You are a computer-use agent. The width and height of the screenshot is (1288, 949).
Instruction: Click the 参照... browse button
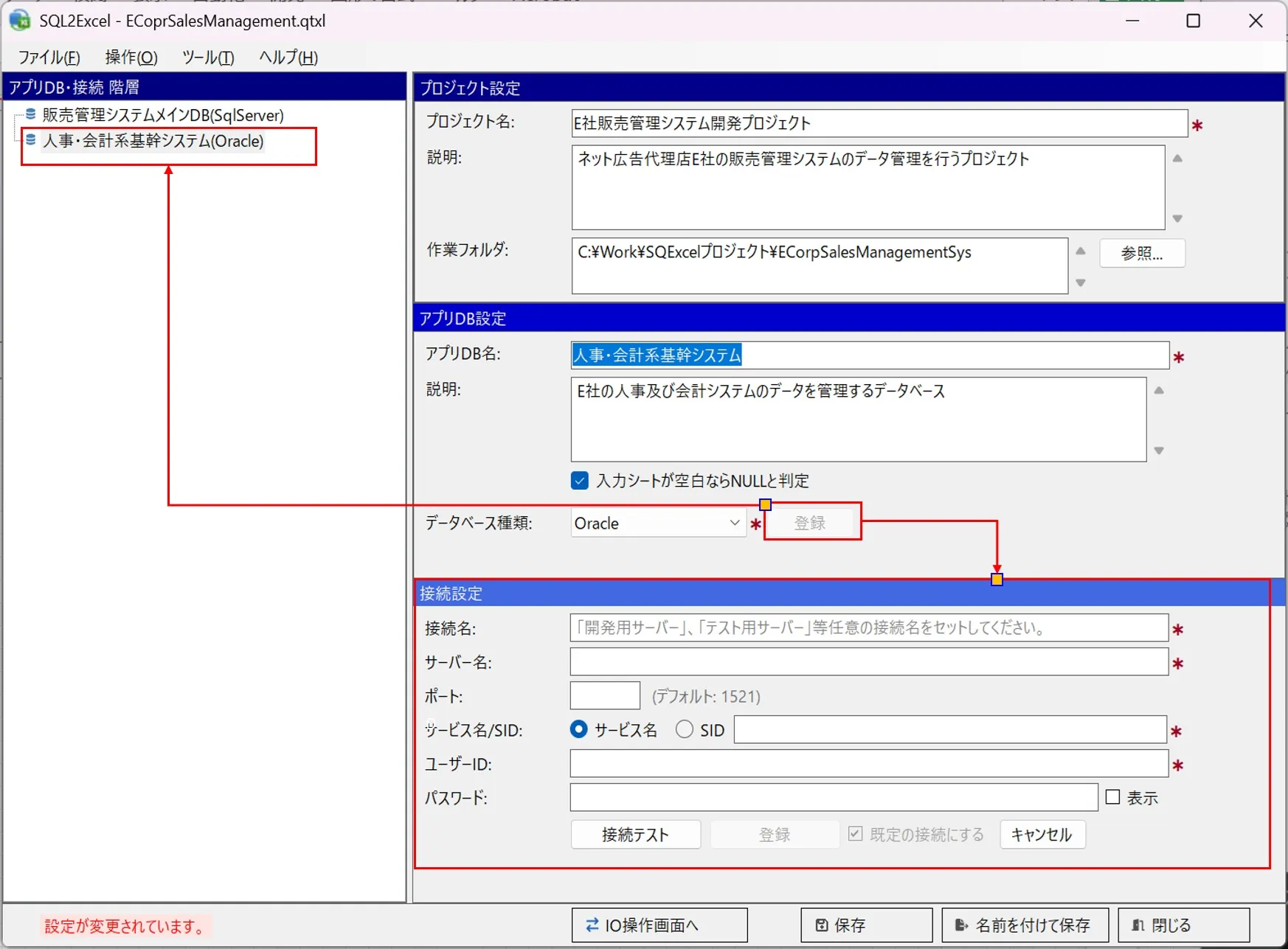1142,253
